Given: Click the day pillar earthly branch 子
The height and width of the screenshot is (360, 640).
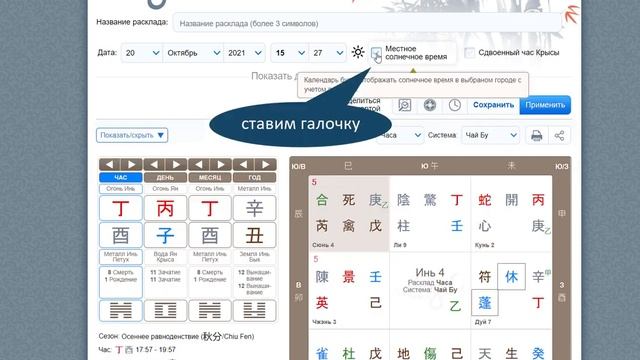Looking at the screenshot, I should point(165,235).
